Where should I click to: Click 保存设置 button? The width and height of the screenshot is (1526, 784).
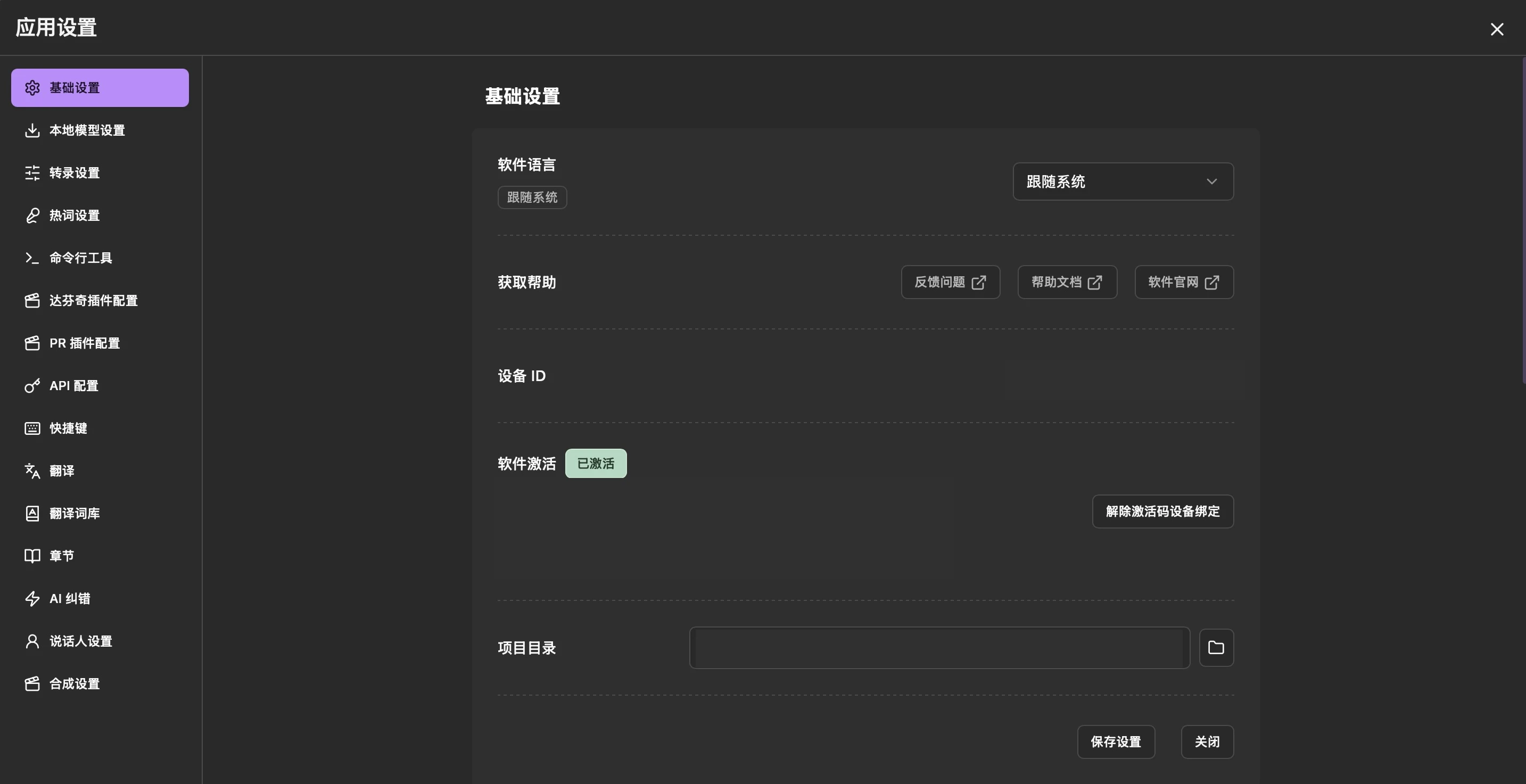(1116, 742)
